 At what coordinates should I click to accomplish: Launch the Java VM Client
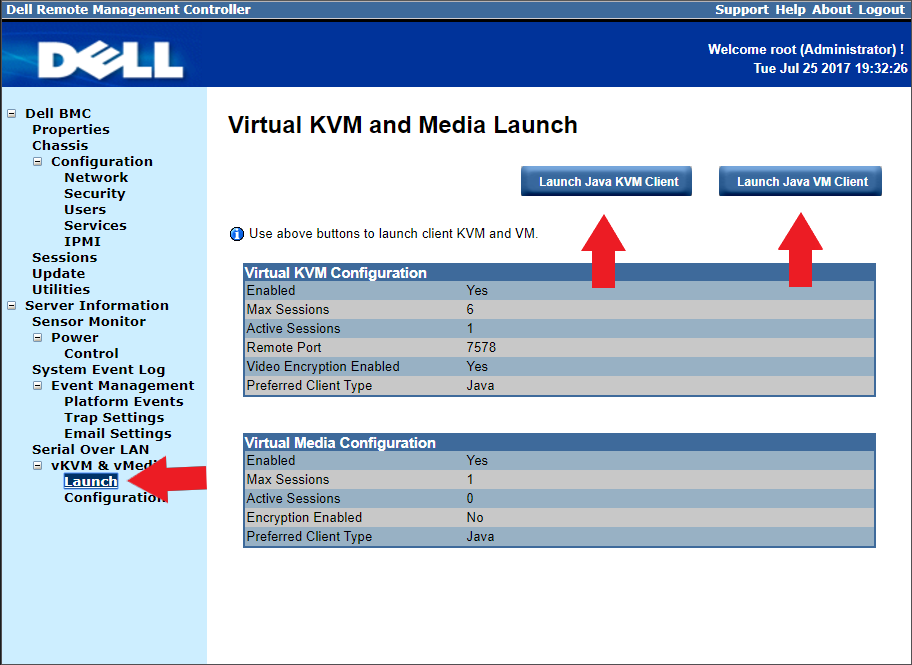point(800,182)
